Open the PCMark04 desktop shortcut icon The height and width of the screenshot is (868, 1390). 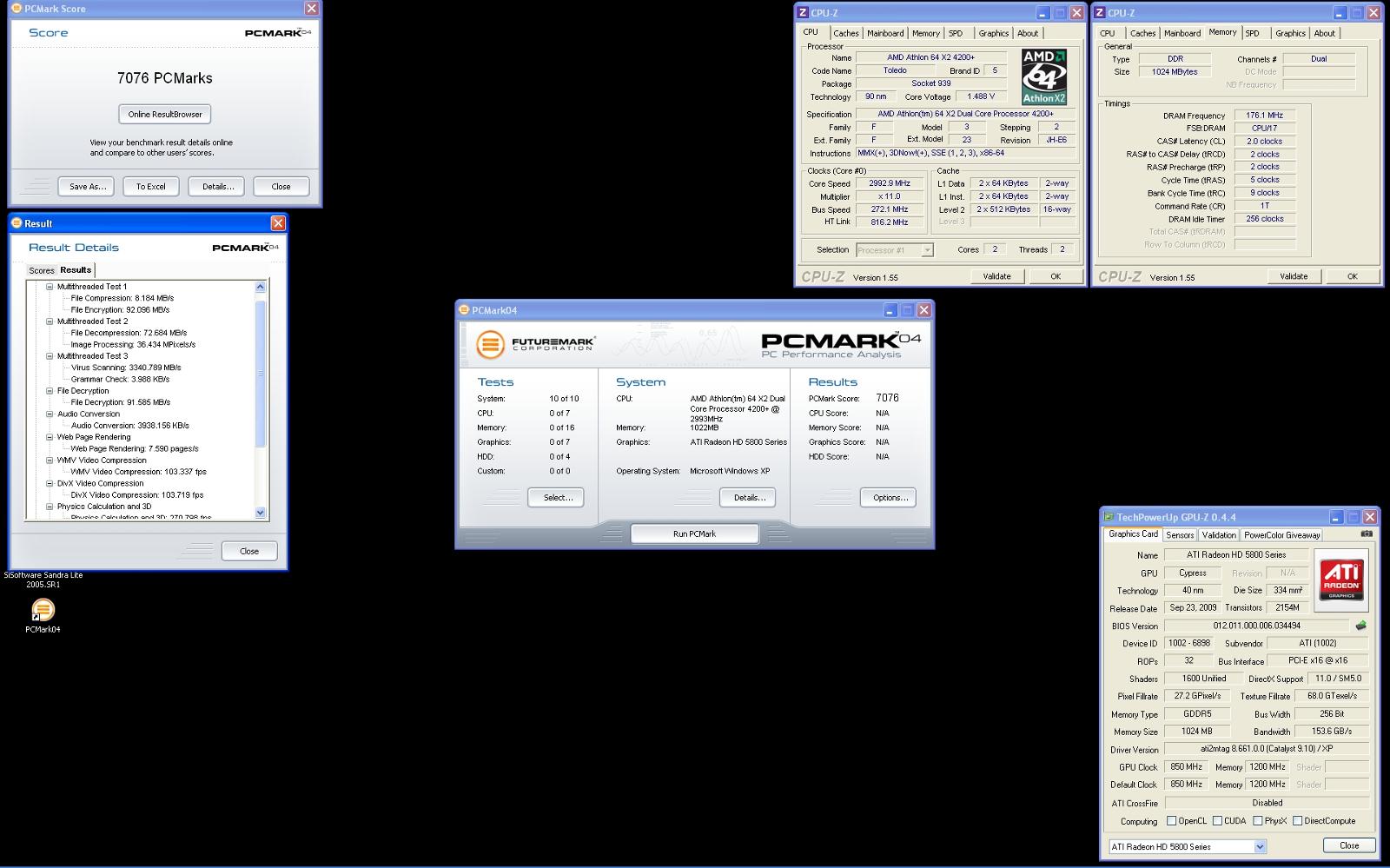[x=43, y=610]
